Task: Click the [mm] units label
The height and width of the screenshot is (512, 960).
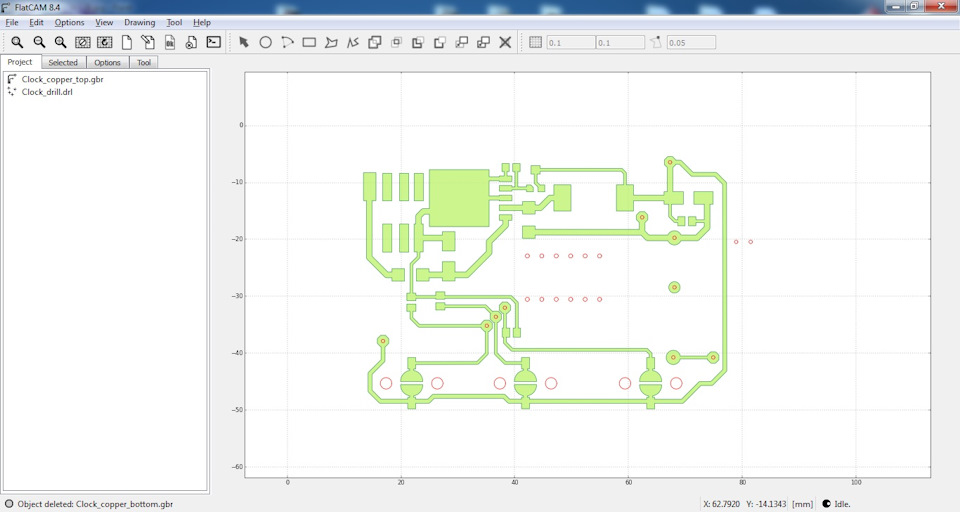Action: point(803,504)
